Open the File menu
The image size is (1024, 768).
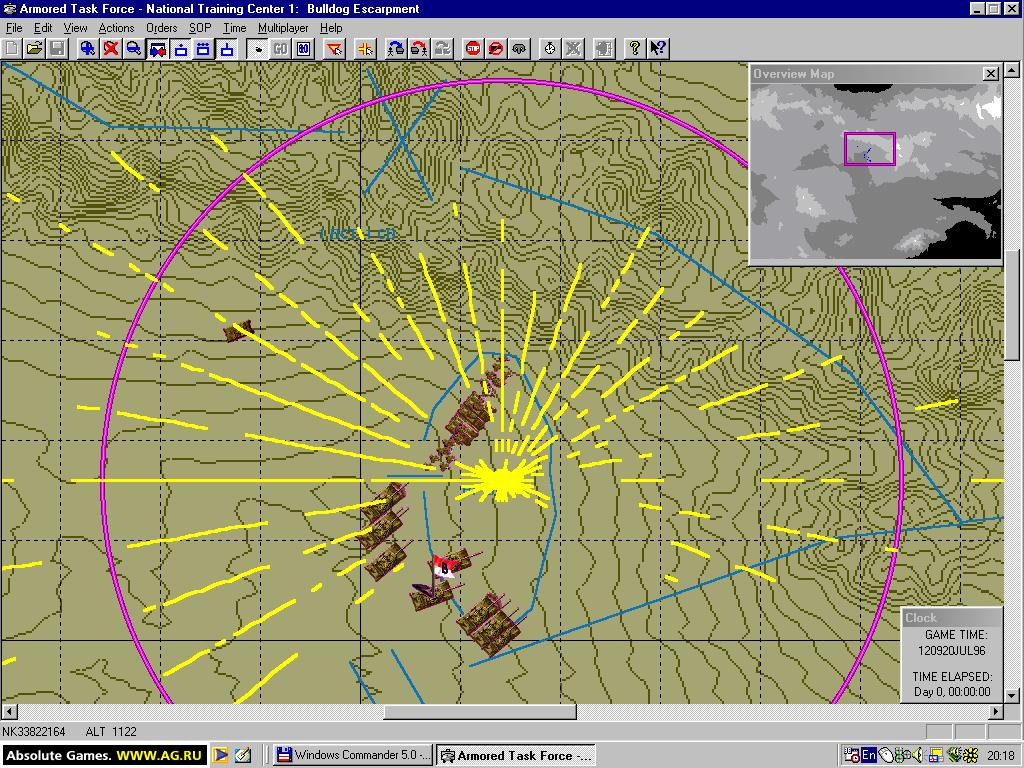14,28
